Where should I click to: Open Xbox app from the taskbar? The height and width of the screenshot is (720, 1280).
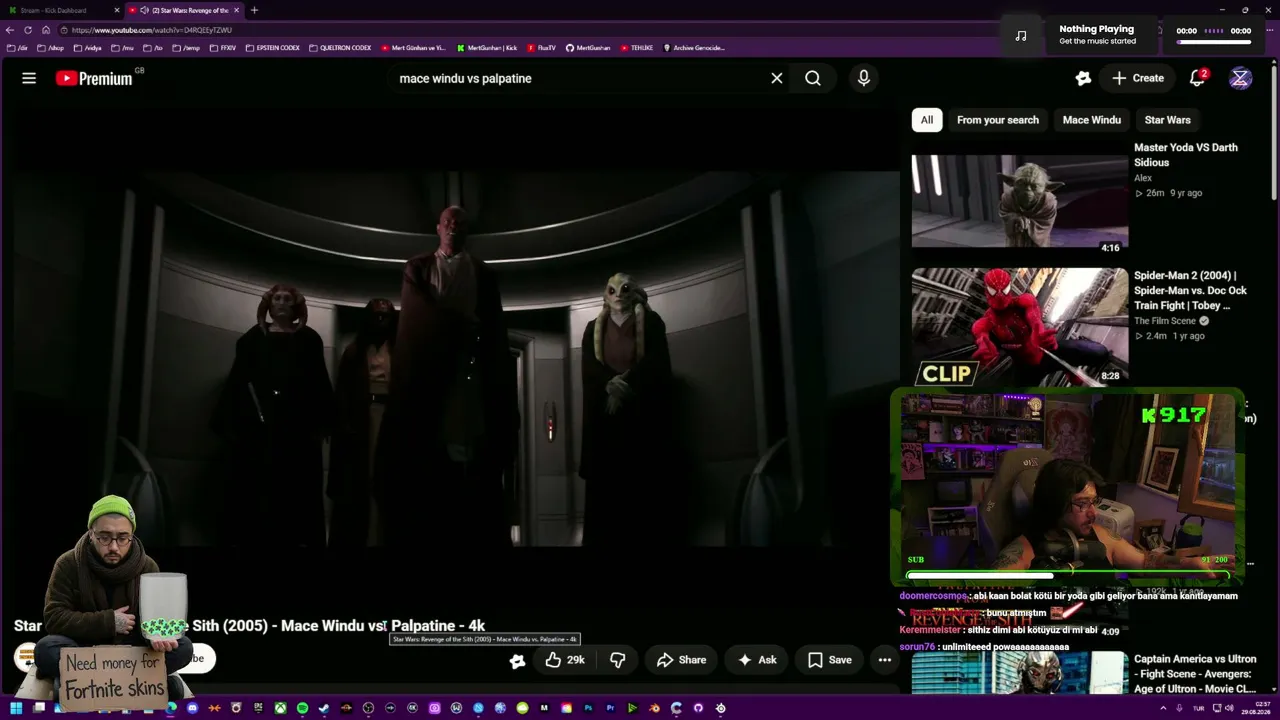coord(280,708)
